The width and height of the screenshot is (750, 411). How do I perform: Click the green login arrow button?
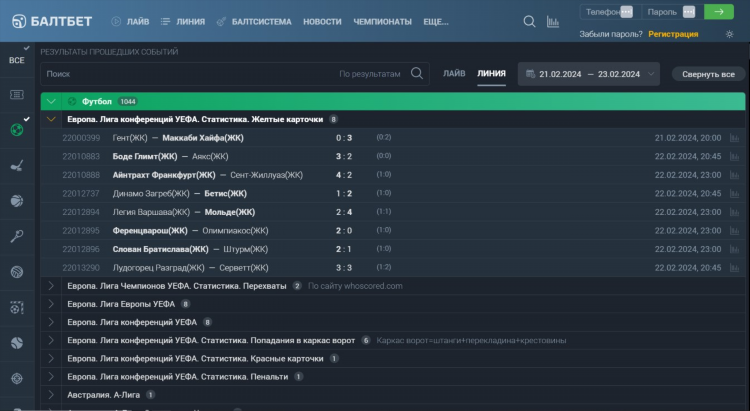click(718, 12)
